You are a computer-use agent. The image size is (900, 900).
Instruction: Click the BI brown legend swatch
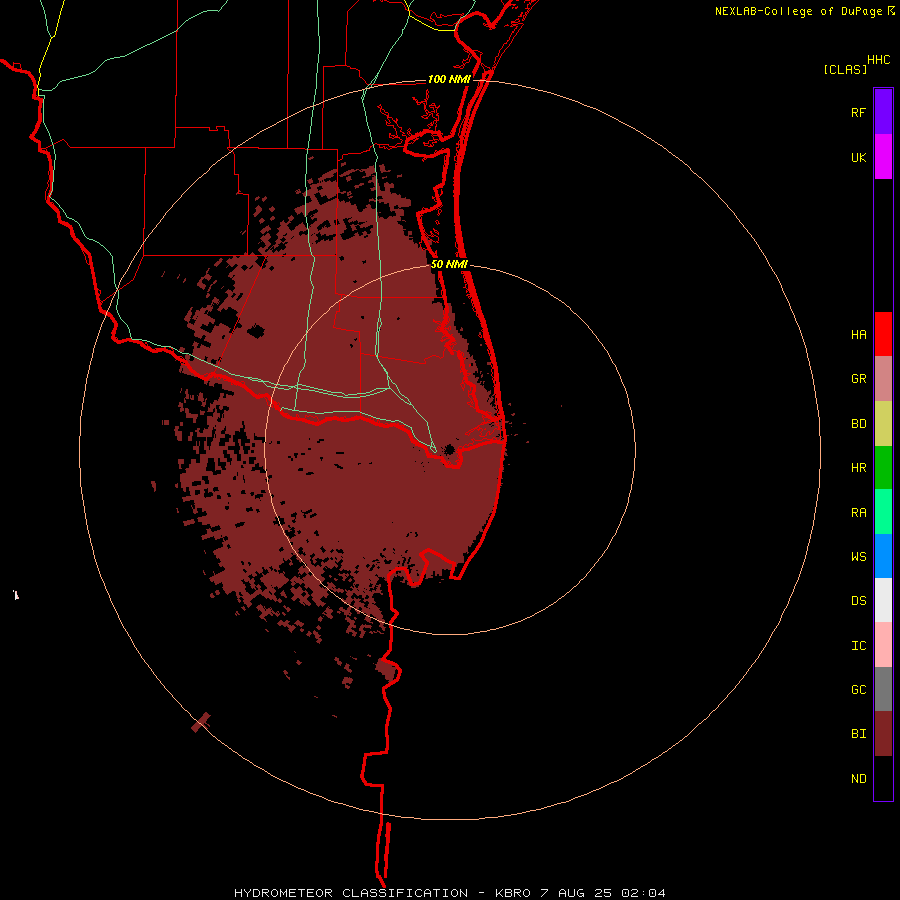point(883,734)
